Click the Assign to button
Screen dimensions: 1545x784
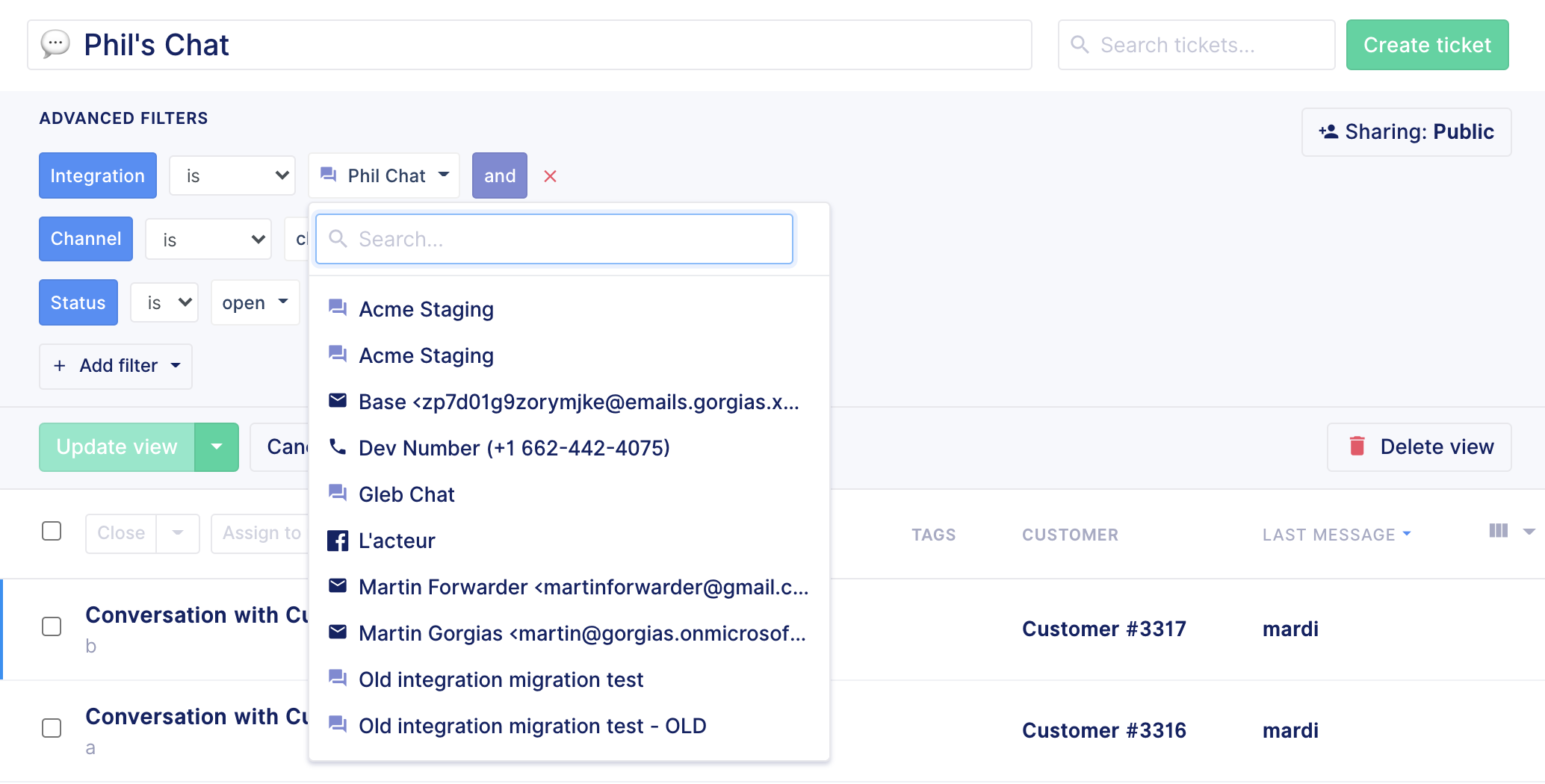tap(261, 533)
